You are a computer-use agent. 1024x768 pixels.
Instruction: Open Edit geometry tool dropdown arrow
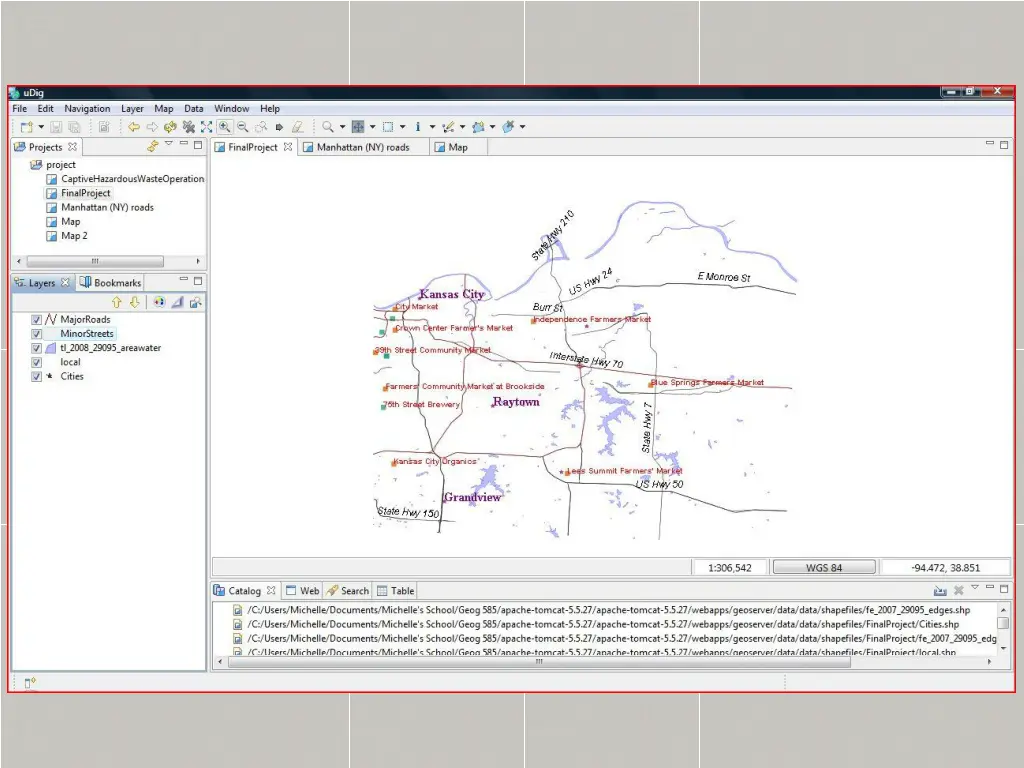462,127
